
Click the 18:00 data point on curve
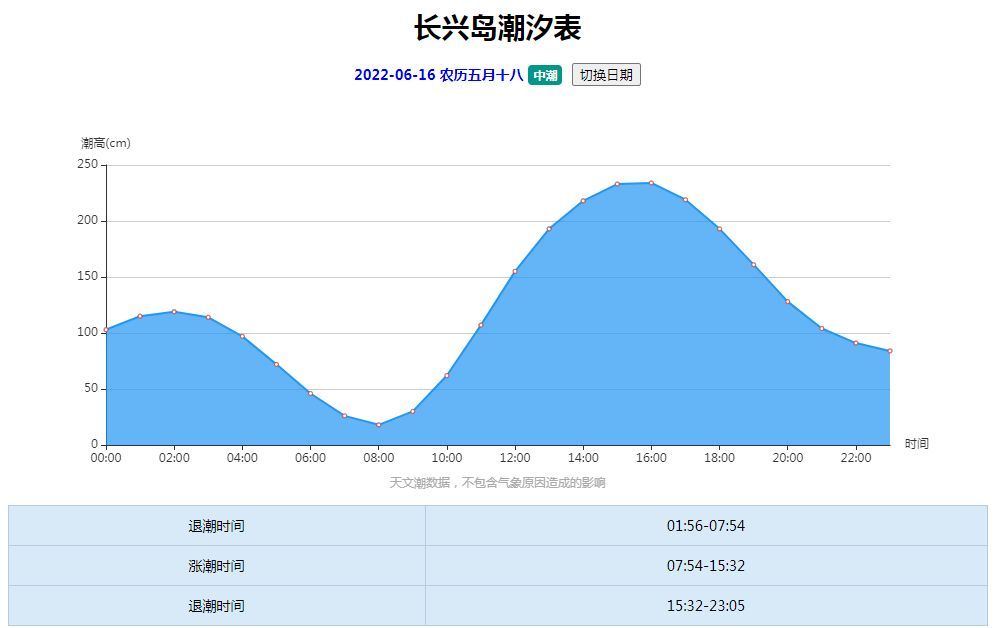point(719,228)
